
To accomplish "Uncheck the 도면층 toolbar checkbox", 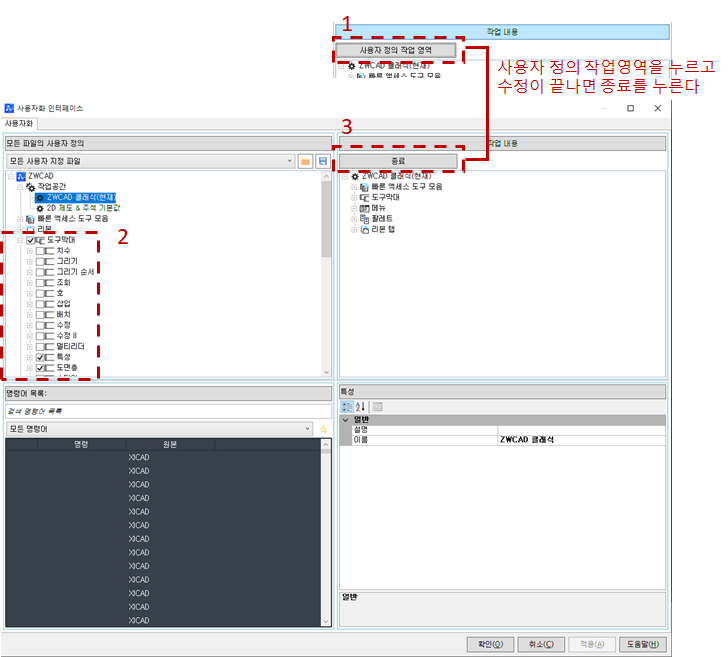I will click(40, 368).
